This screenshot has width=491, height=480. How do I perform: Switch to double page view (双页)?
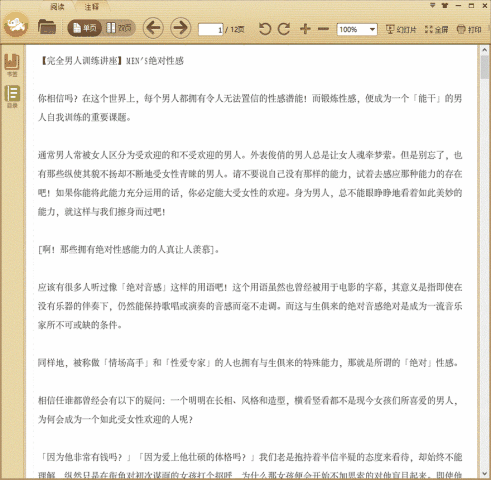click(119, 28)
